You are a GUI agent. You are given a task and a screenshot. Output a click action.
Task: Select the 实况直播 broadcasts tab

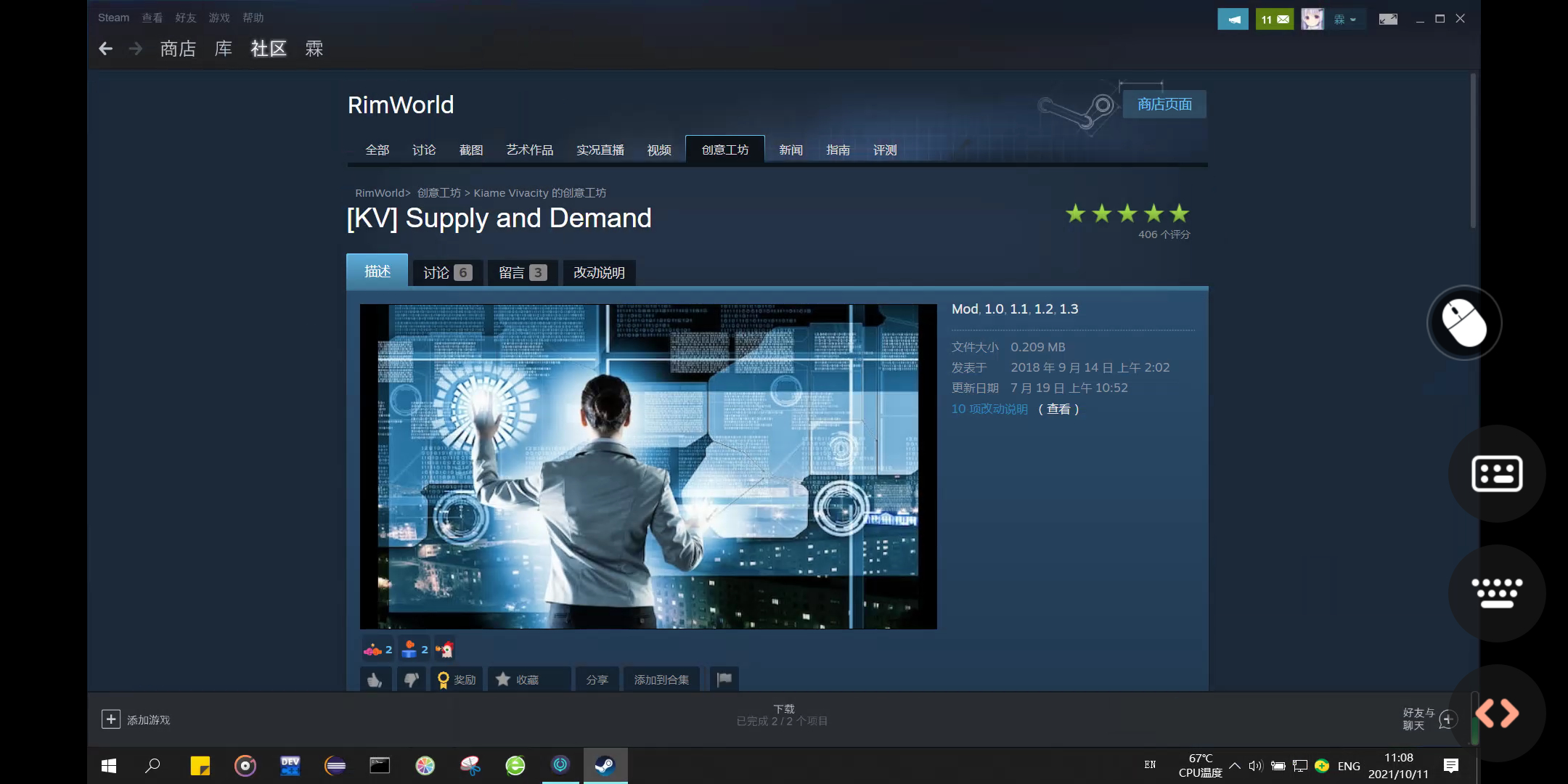(600, 150)
